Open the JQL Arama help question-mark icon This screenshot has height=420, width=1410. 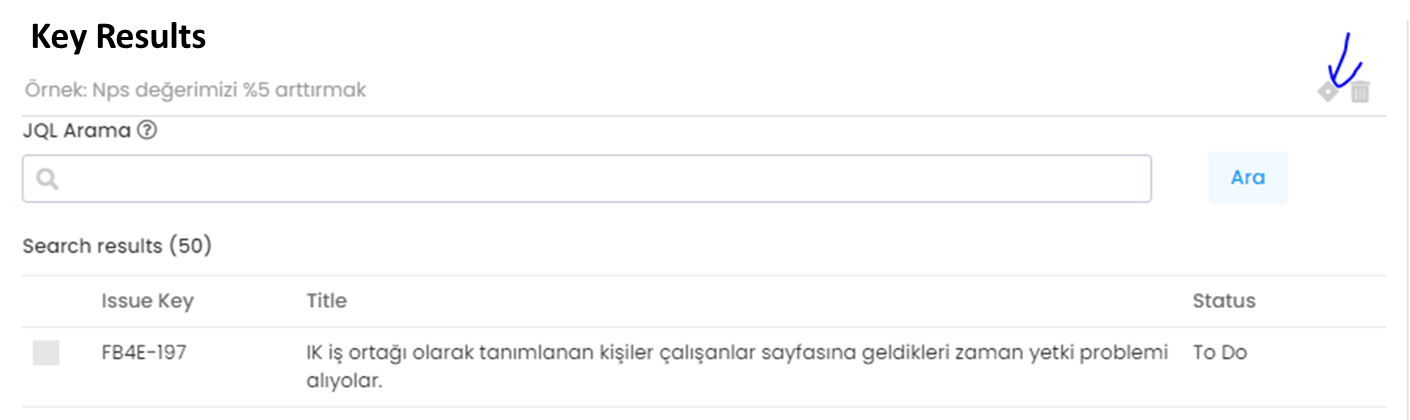click(x=147, y=130)
